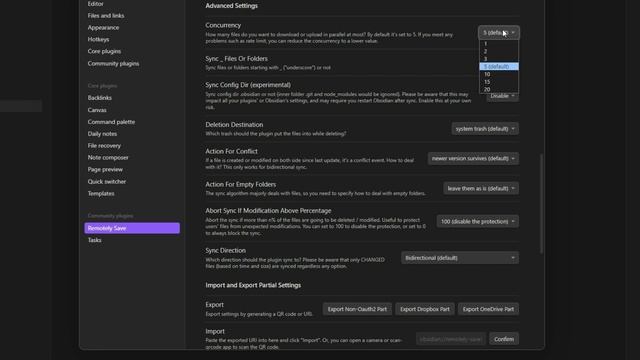Choose concurrency value 1
The height and width of the screenshot is (360, 640).
coord(499,43)
